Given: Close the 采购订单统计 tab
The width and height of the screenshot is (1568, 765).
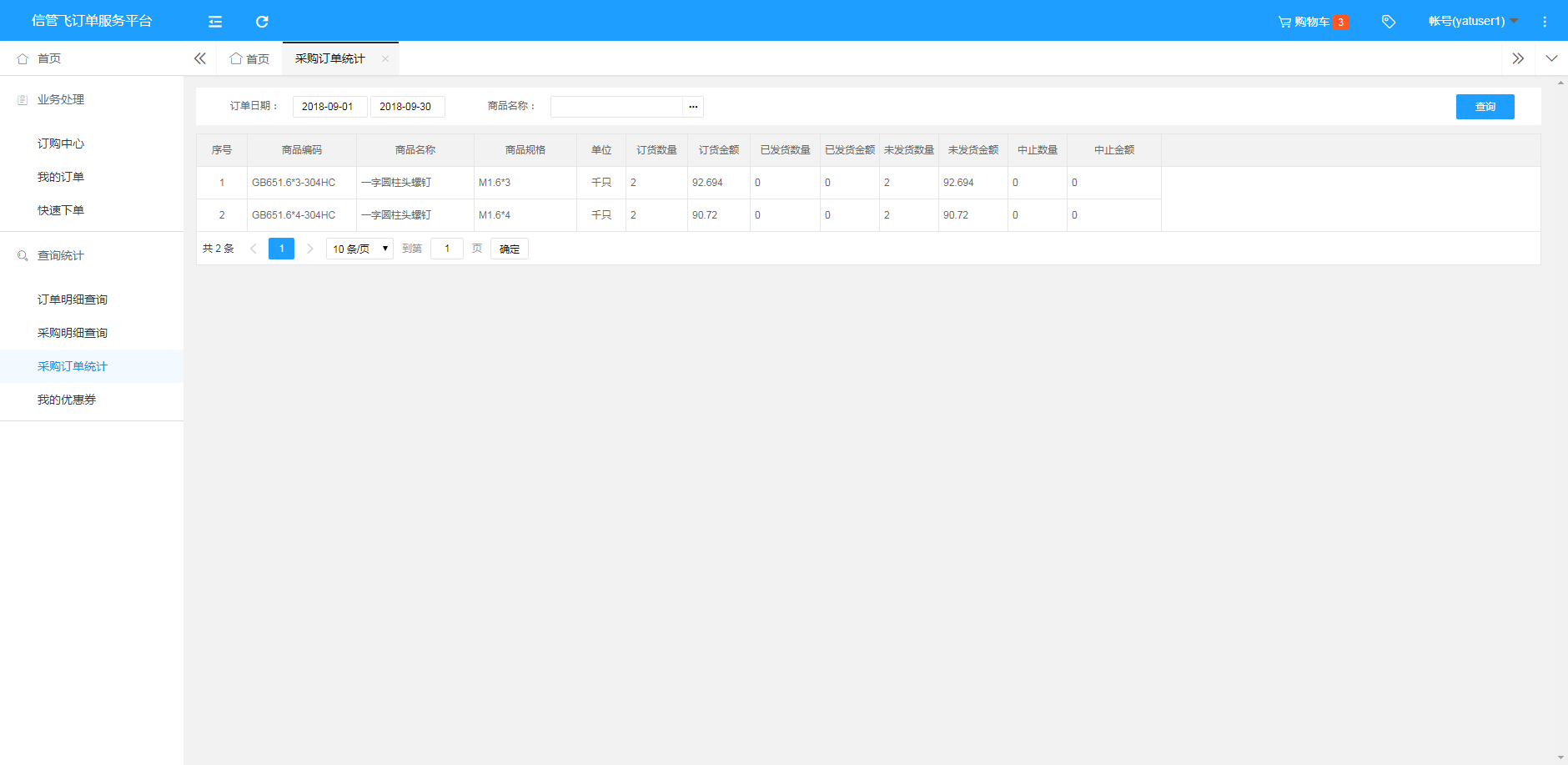Looking at the screenshot, I should click(385, 58).
